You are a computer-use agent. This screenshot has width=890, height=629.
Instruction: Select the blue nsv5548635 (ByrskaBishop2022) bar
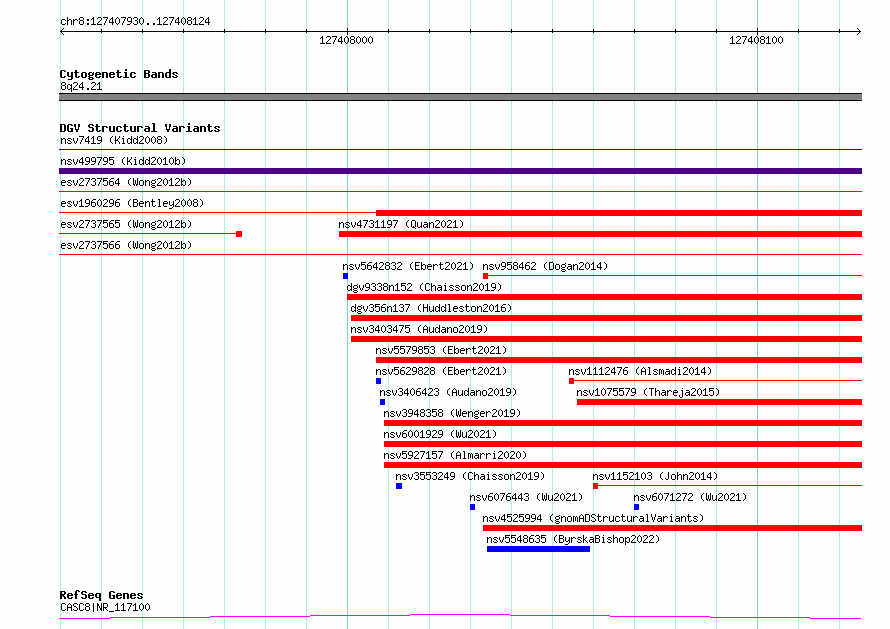[x=538, y=549]
